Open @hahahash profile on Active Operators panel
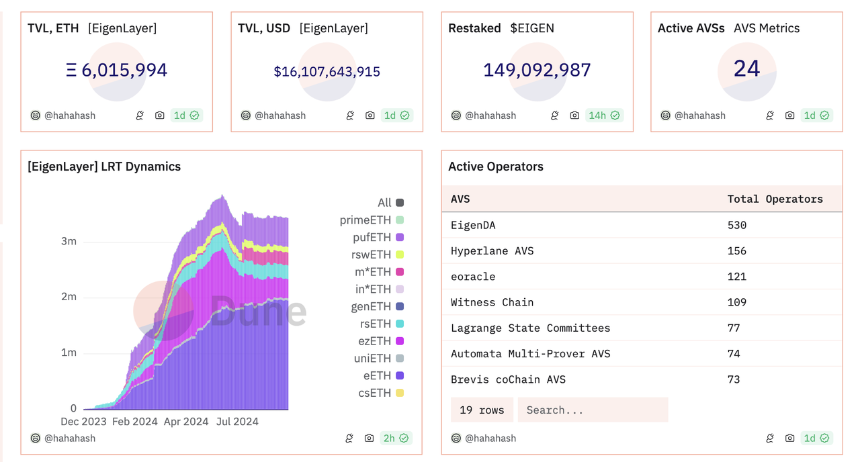This screenshot has height=462, width=860. pos(490,438)
